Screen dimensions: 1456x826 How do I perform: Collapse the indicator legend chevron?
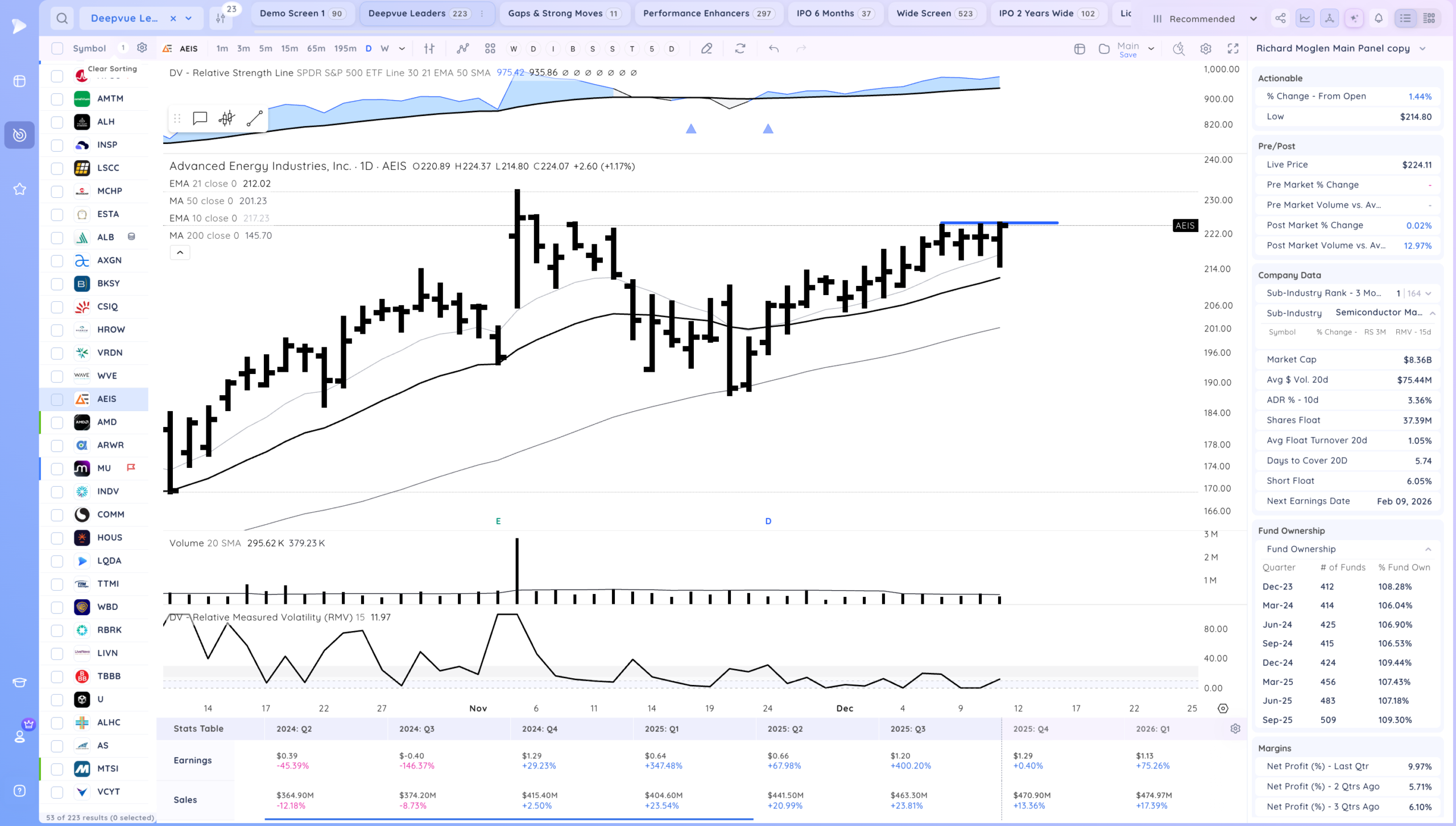[180, 252]
